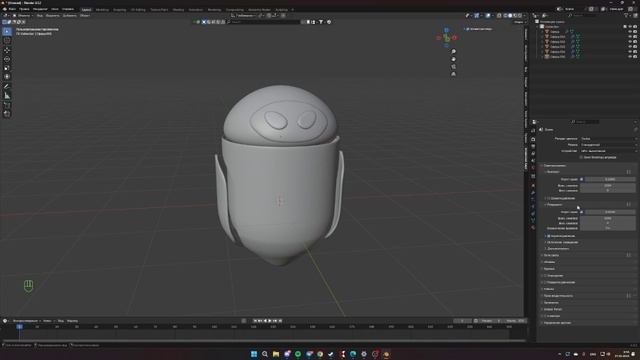640x360 pixels.
Task: Enable the viewport denoising checkbox
Action: point(549,198)
